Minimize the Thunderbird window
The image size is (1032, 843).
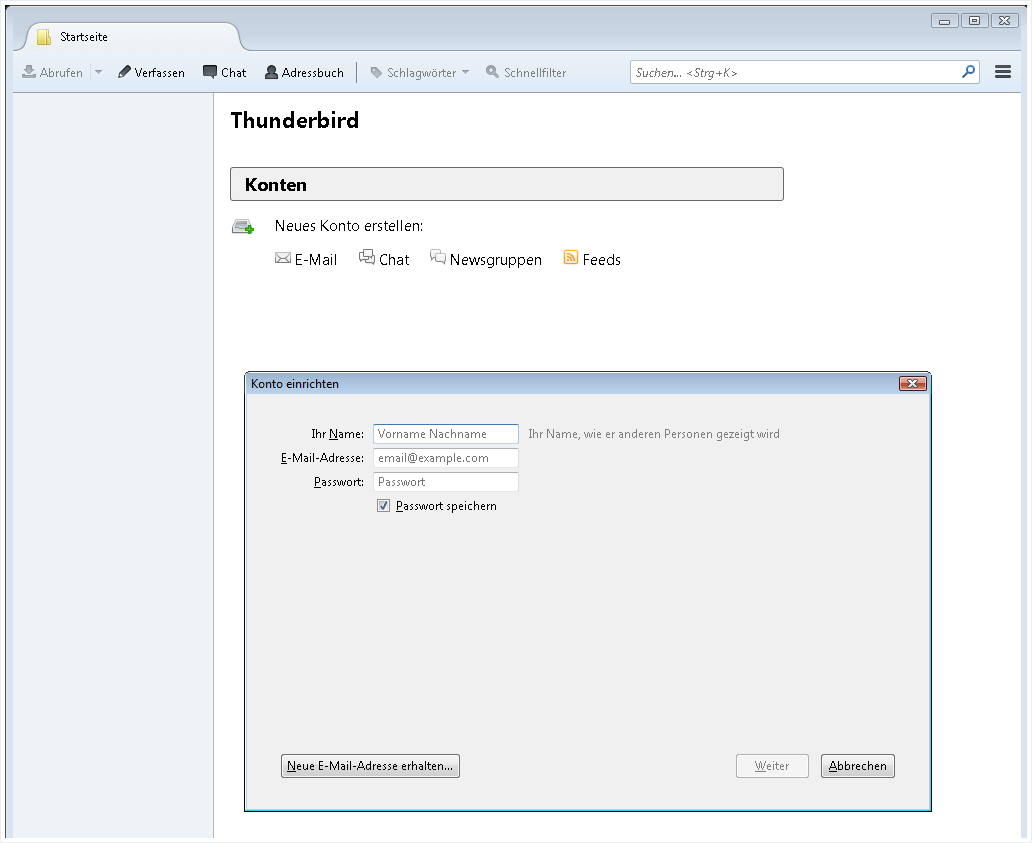pyautogui.click(x=944, y=21)
